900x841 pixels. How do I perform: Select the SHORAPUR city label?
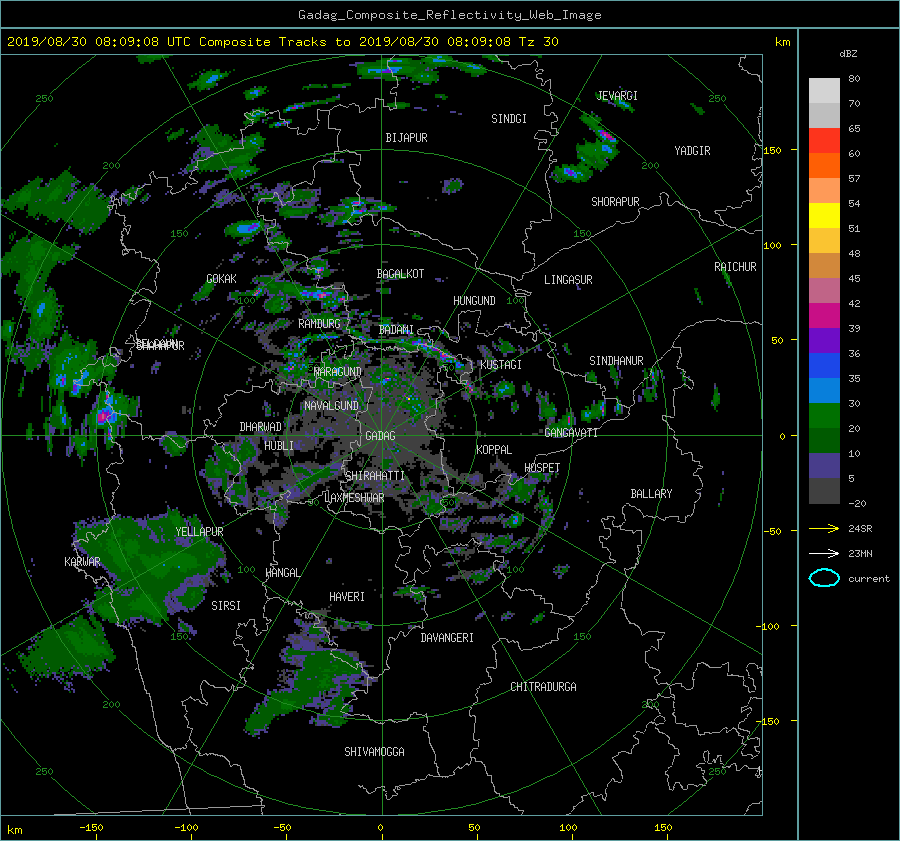pyautogui.click(x=615, y=202)
